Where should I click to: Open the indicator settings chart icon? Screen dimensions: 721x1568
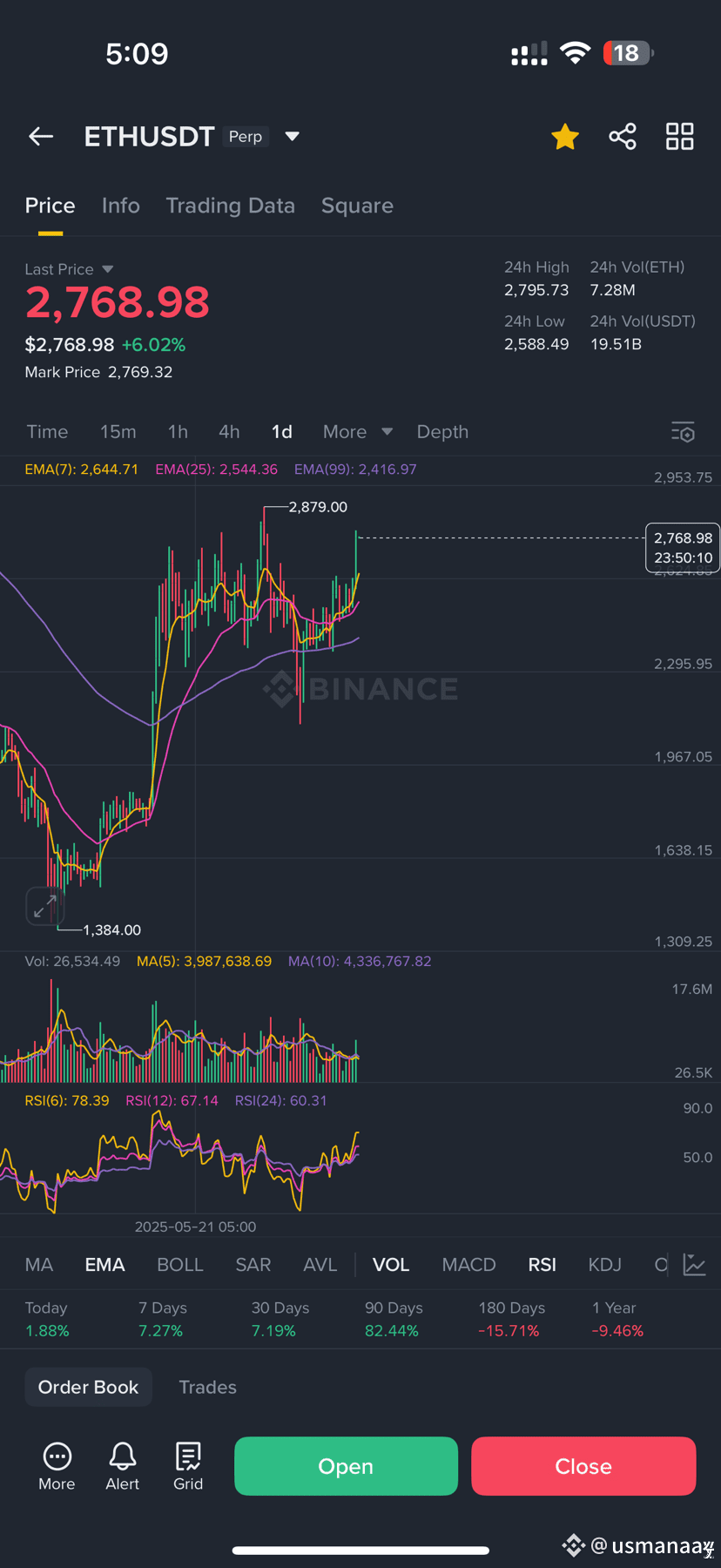click(x=694, y=1265)
